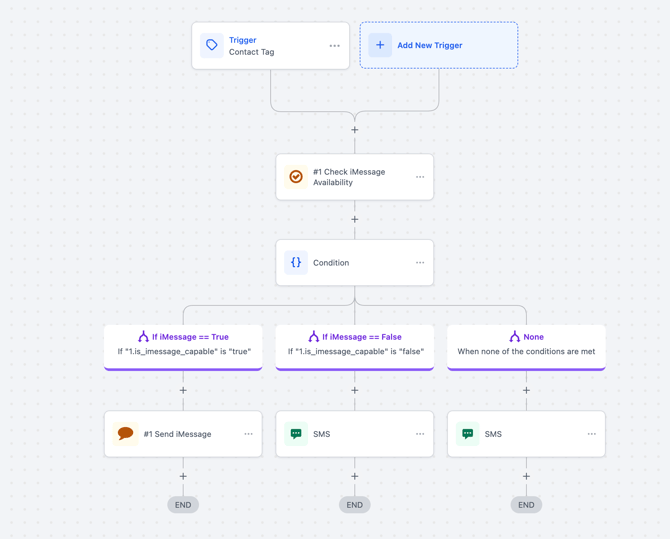This screenshot has height=539, width=670.
Task: Open options menu for Contact Tag trigger
Action: pos(335,46)
